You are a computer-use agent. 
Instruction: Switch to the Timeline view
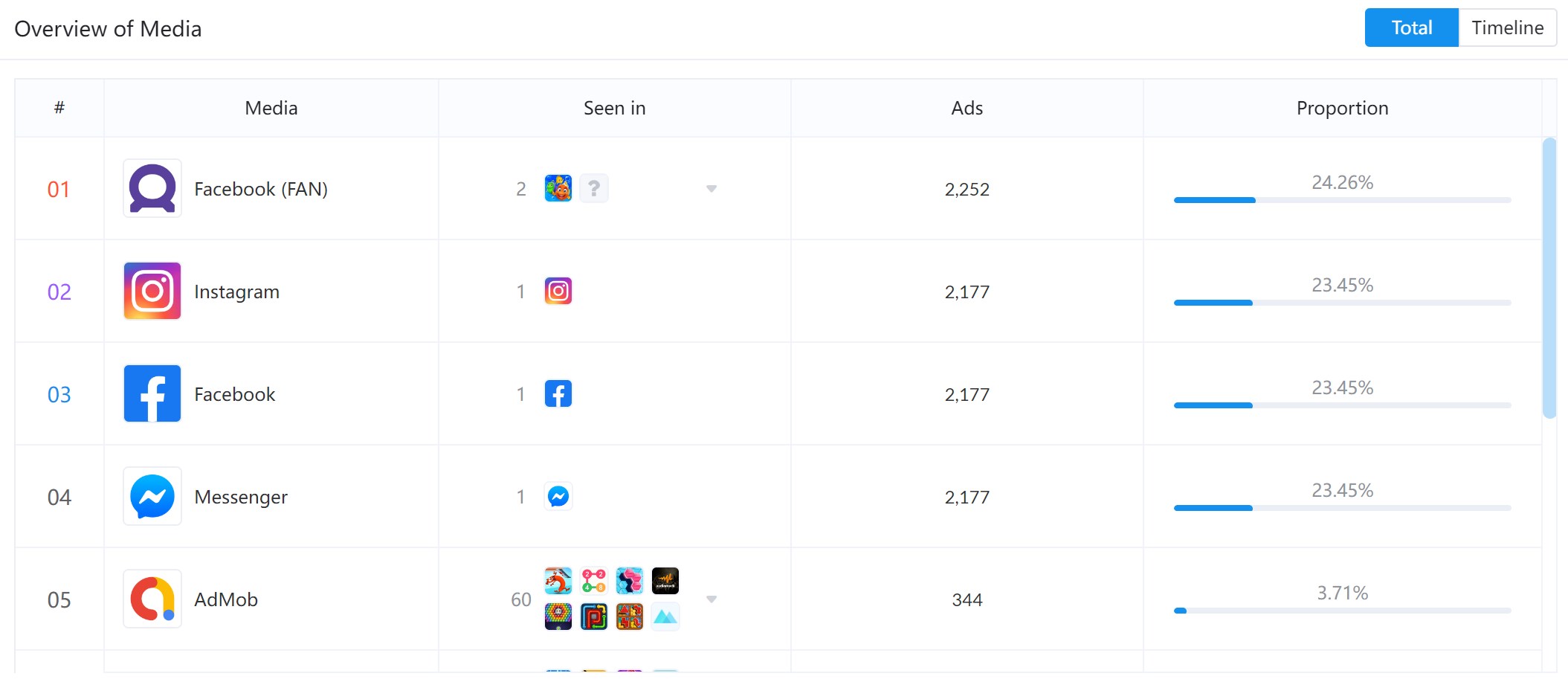coord(1508,28)
